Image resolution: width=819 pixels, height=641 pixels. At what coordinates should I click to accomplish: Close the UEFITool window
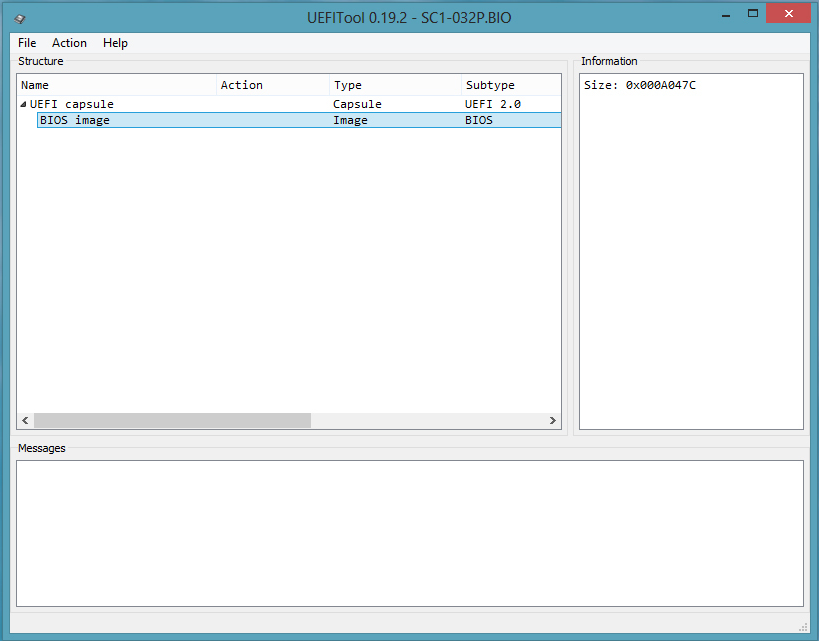pyautogui.click(x=789, y=14)
